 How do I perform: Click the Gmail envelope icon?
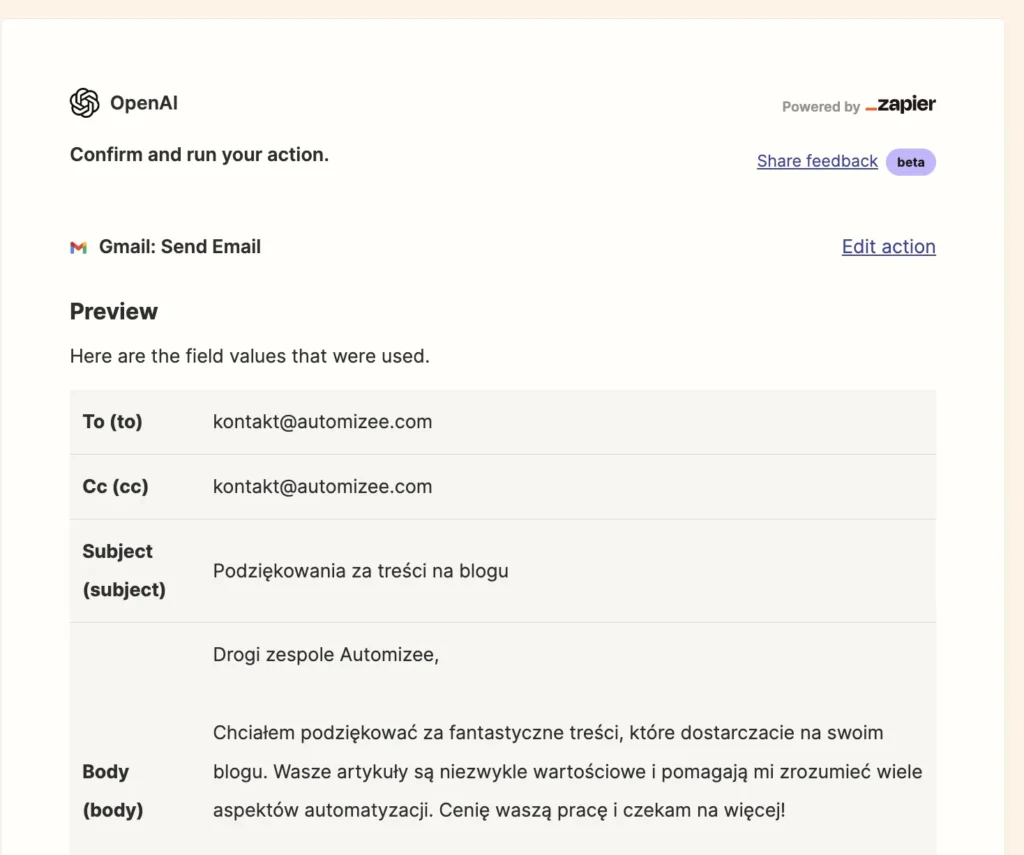pos(78,247)
